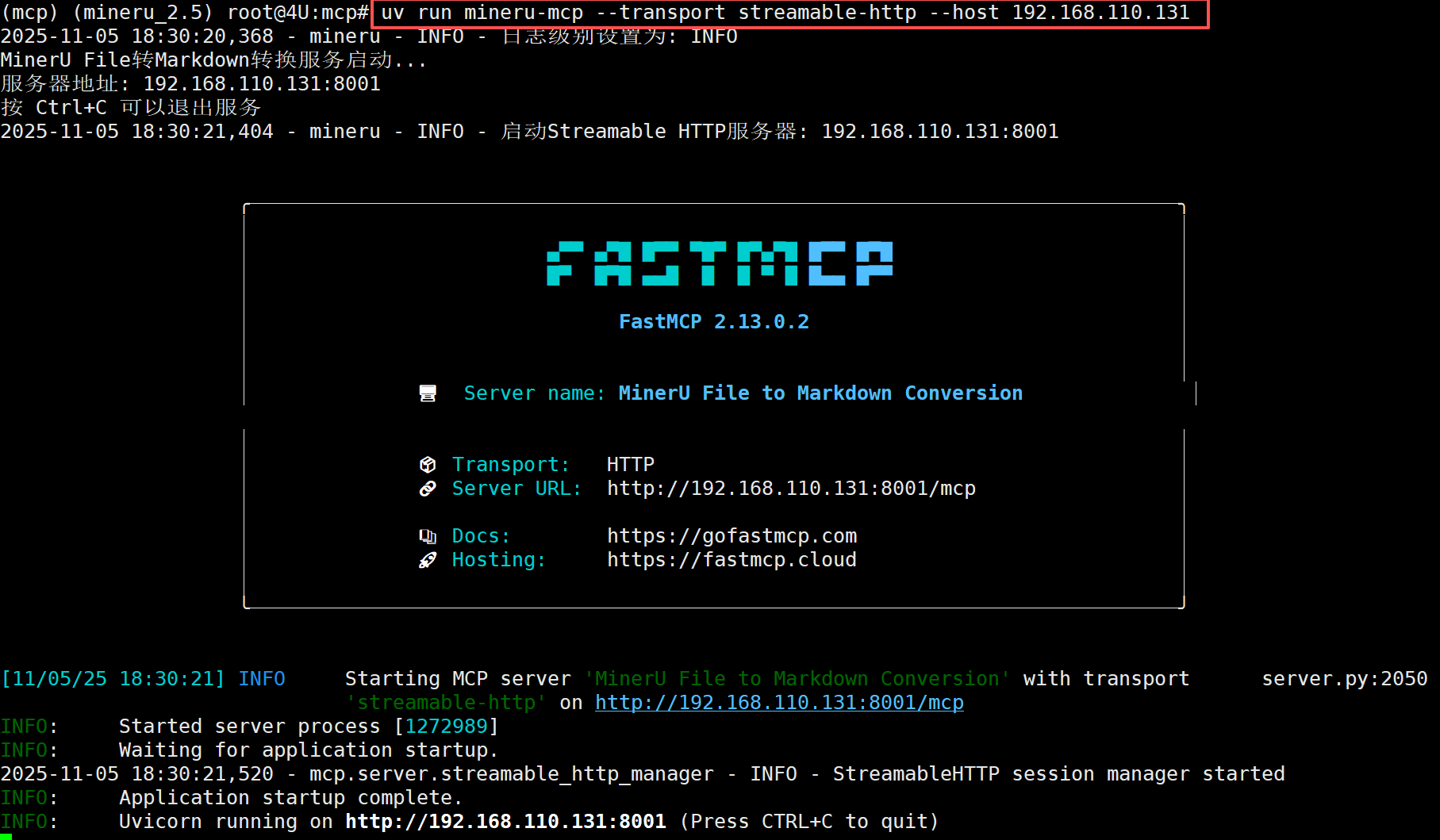This screenshot has width=1440, height=840.
Task: Click the "Server name:" label
Action: (x=535, y=393)
